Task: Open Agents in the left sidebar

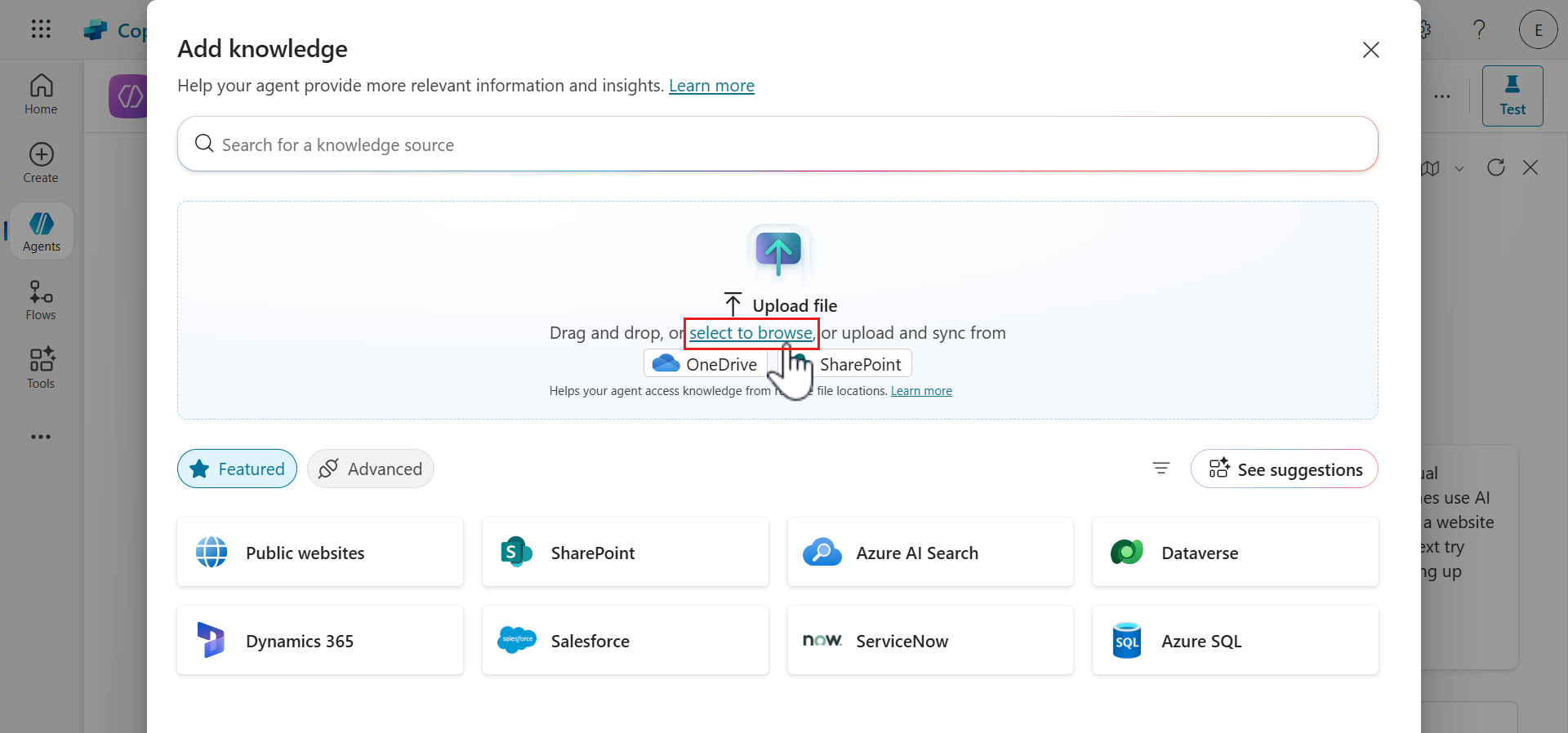Action: coord(42,232)
